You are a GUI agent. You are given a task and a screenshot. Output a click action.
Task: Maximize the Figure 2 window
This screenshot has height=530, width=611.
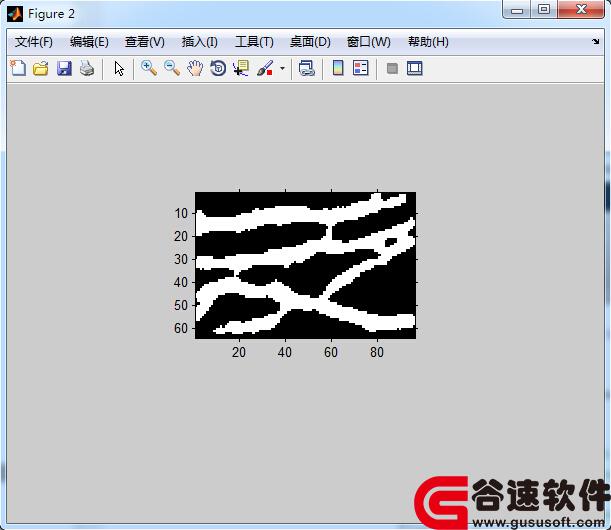[544, 10]
